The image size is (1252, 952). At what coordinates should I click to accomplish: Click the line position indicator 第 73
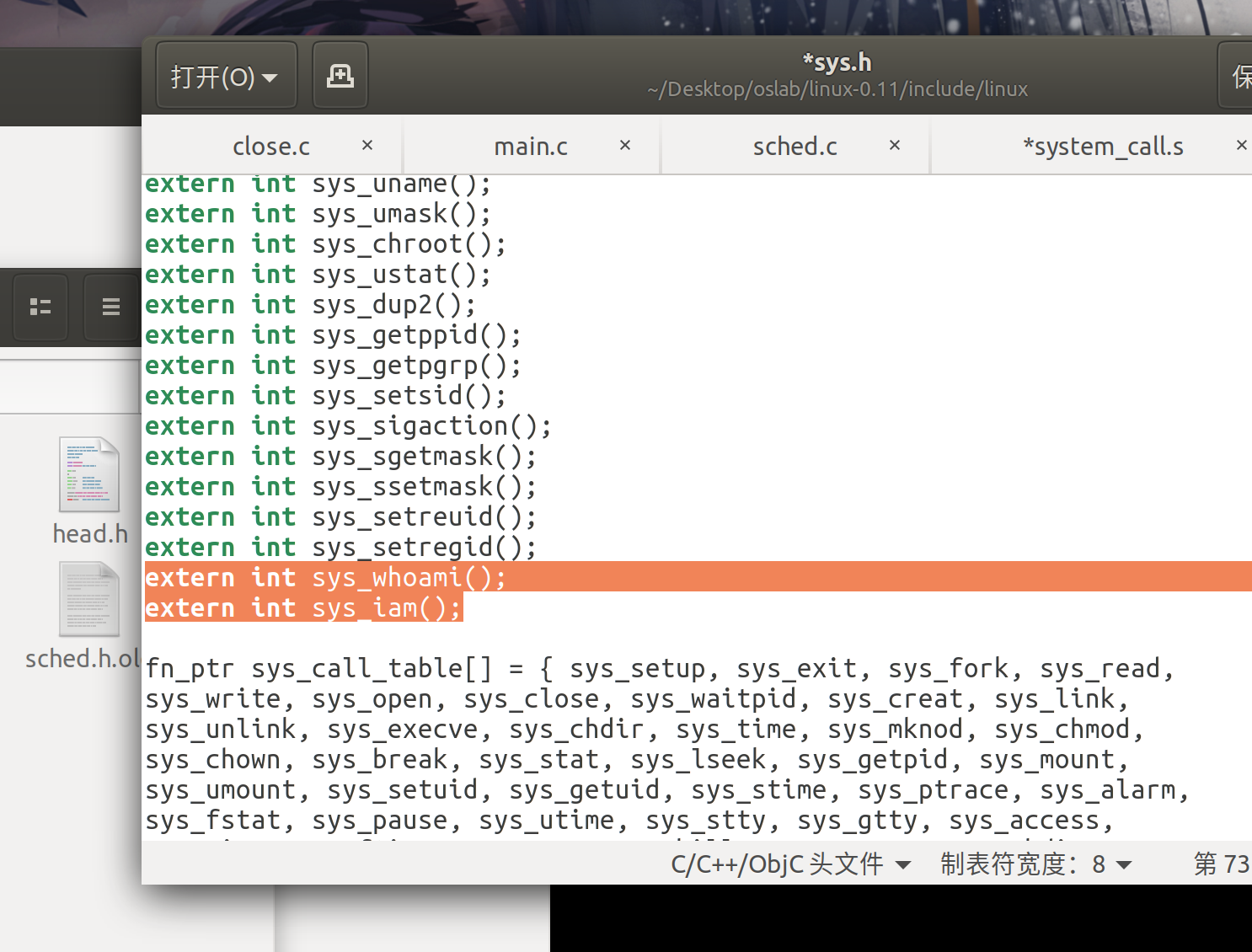(x=1220, y=864)
